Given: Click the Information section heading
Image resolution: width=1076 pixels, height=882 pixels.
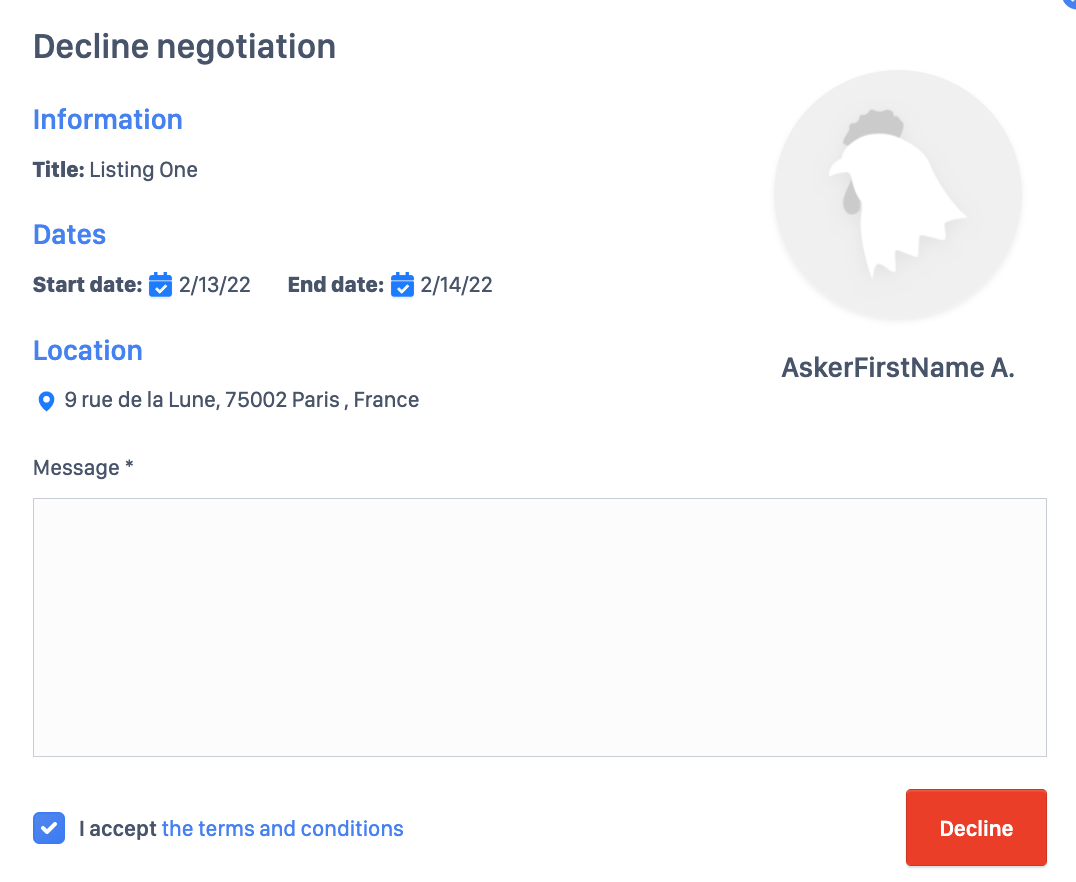Looking at the screenshot, I should (x=107, y=120).
